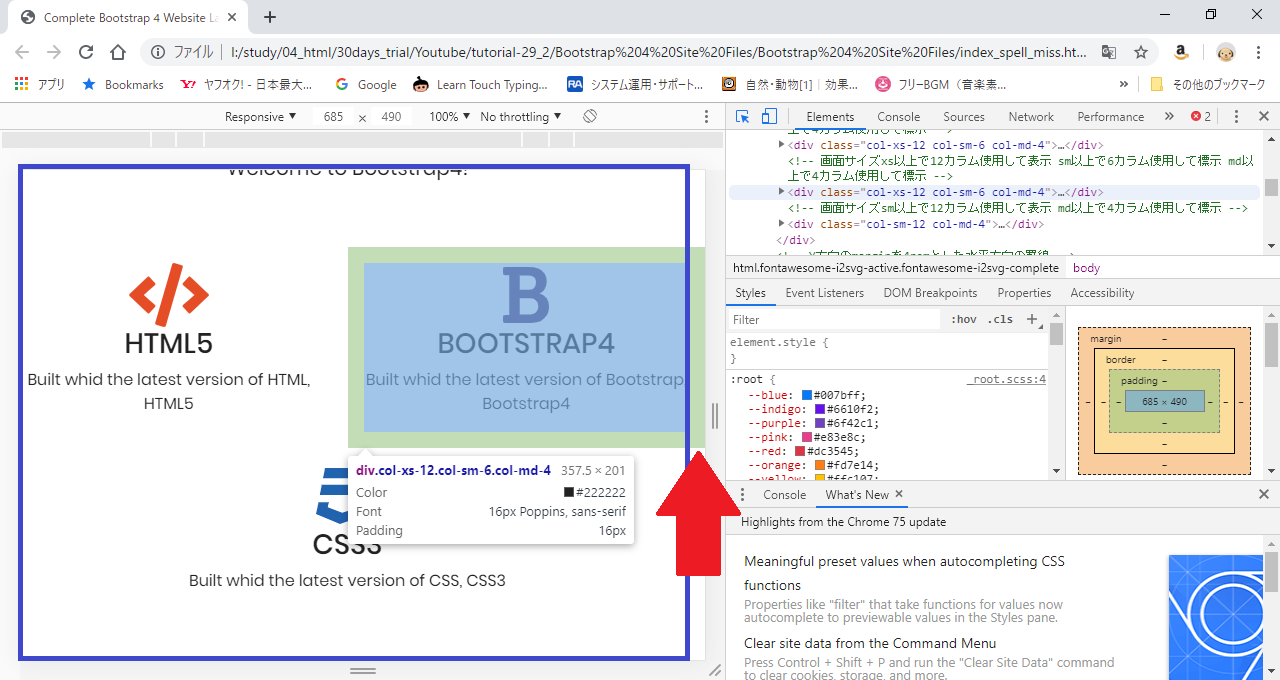Click Chrome forward navigation arrow
Screen dimensions: 1280x680
pos(54,52)
